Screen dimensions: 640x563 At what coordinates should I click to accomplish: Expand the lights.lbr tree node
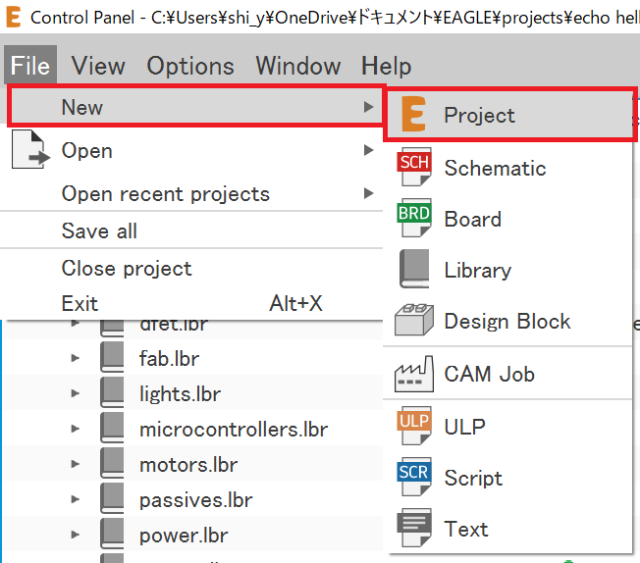(x=75, y=393)
